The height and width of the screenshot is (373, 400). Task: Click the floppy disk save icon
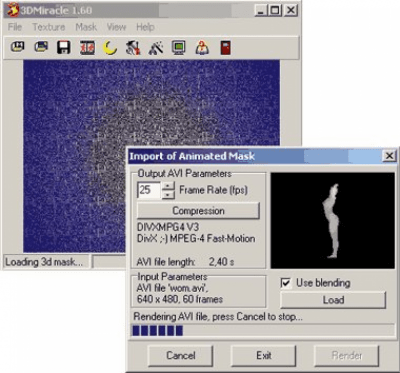[x=64, y=48]
